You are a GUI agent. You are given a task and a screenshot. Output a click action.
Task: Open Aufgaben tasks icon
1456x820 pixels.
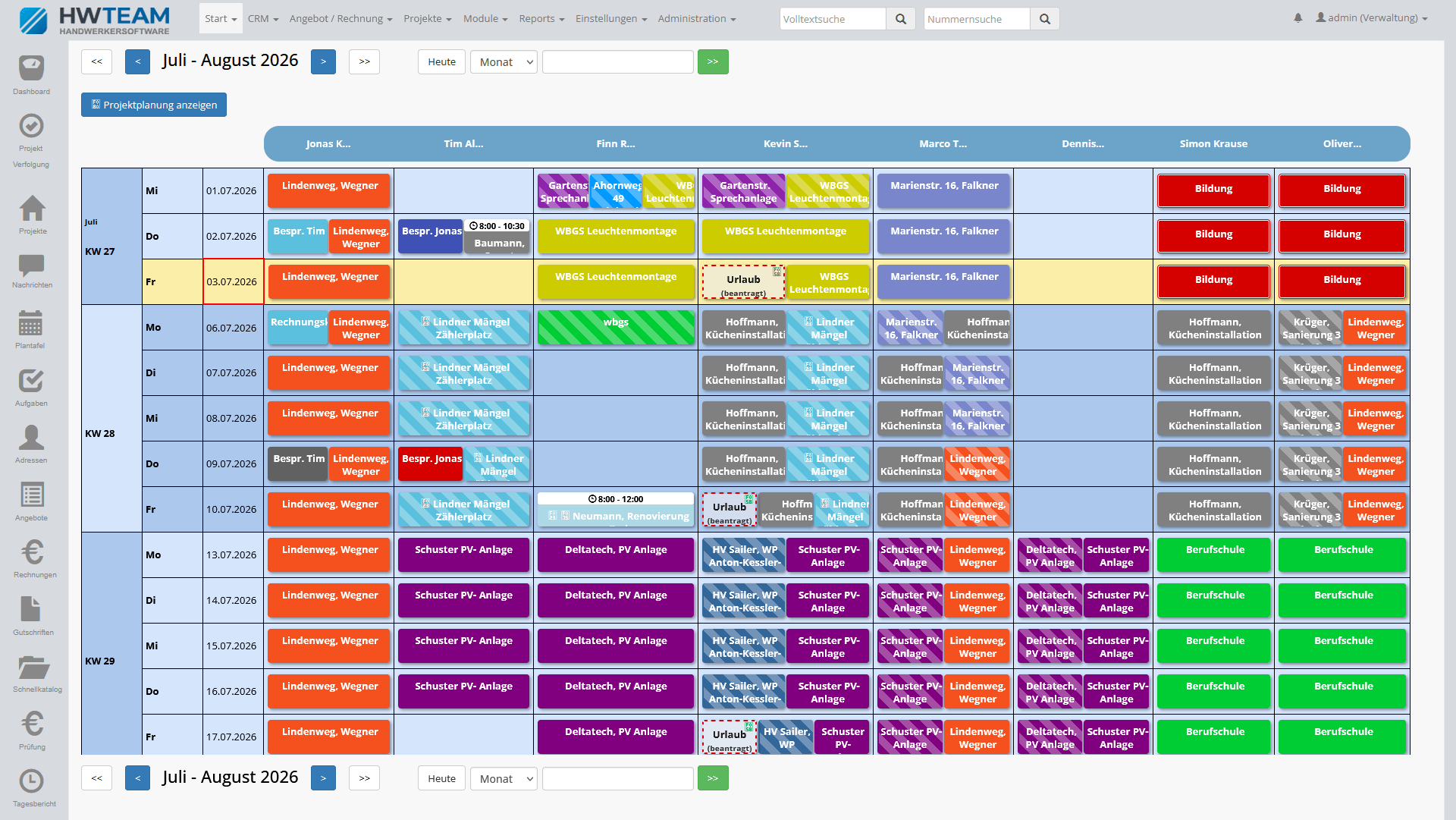(x=31, y=381)
